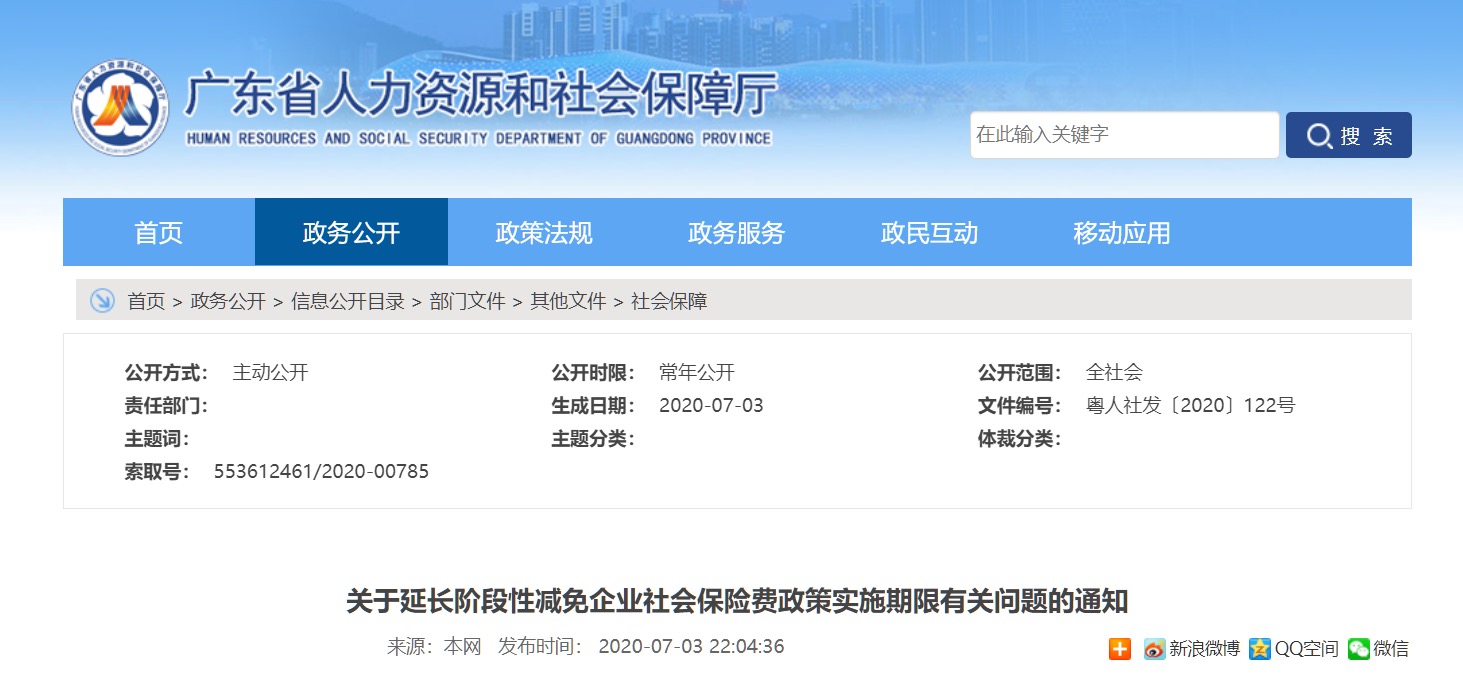Click 其他文件 in the breadcrumb
1463x675 pixels.
coord(568,301)
